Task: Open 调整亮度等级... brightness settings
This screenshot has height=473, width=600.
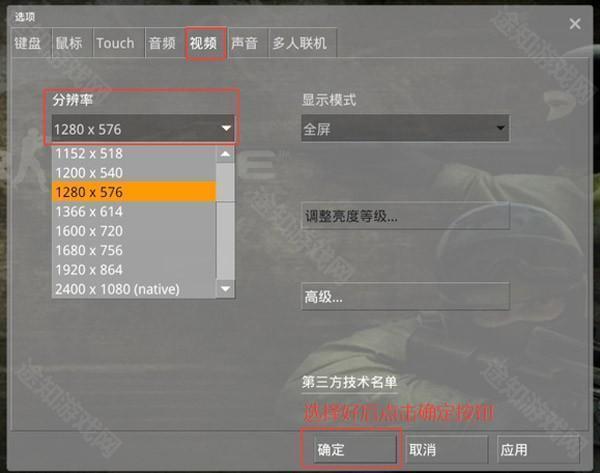Action: pos(405,217)
